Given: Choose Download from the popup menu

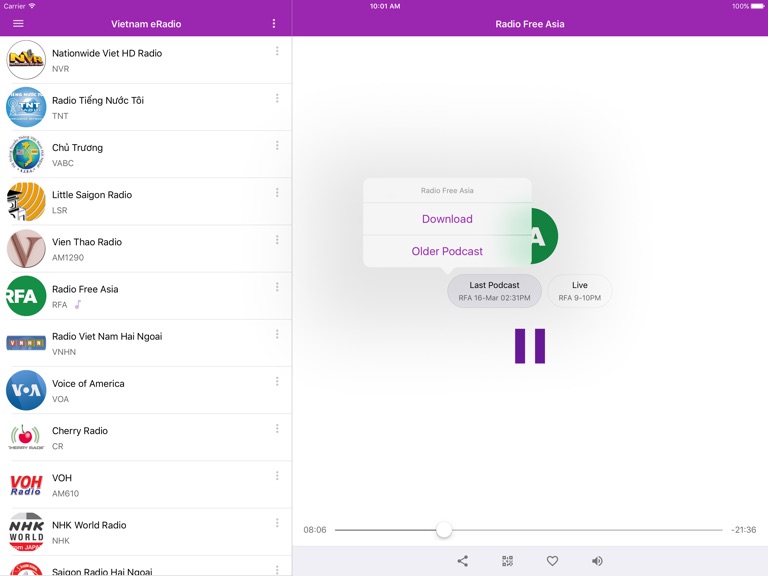Looking at the screenshot, I should pos(447,219).
